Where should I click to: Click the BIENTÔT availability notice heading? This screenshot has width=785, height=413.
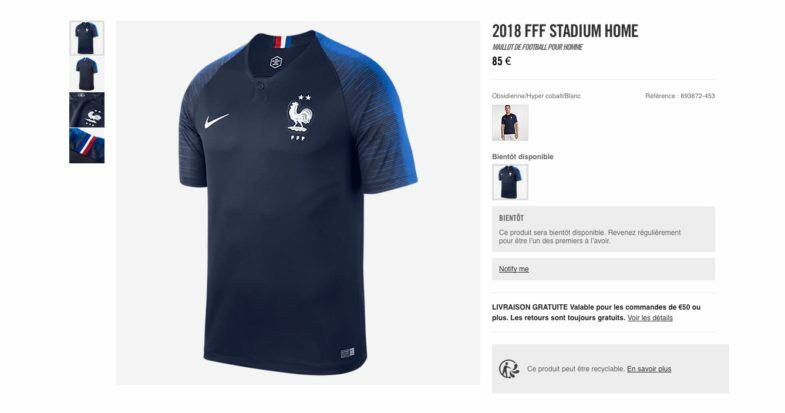pos(511,218)
